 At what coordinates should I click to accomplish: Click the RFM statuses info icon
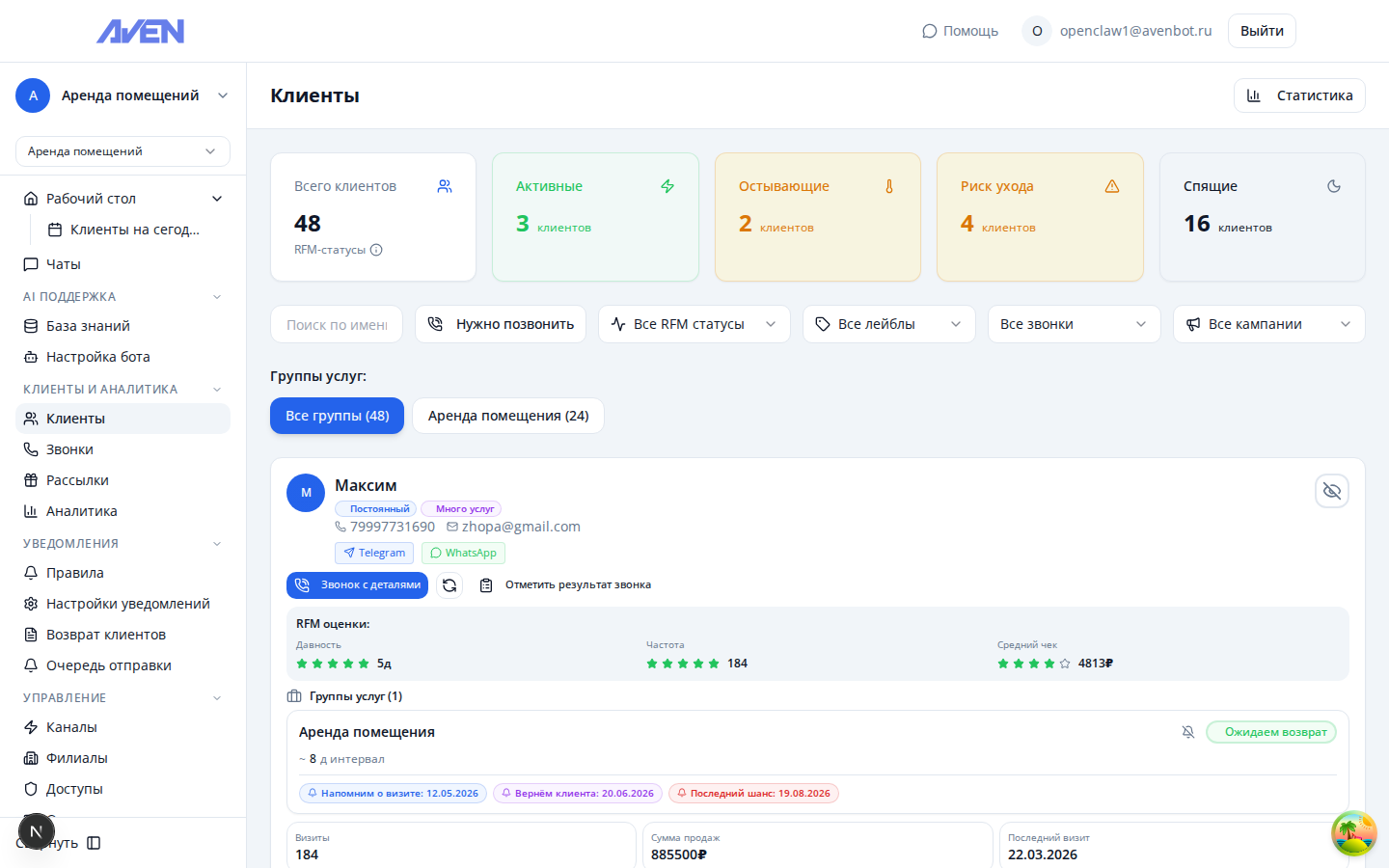coord(376,250)
